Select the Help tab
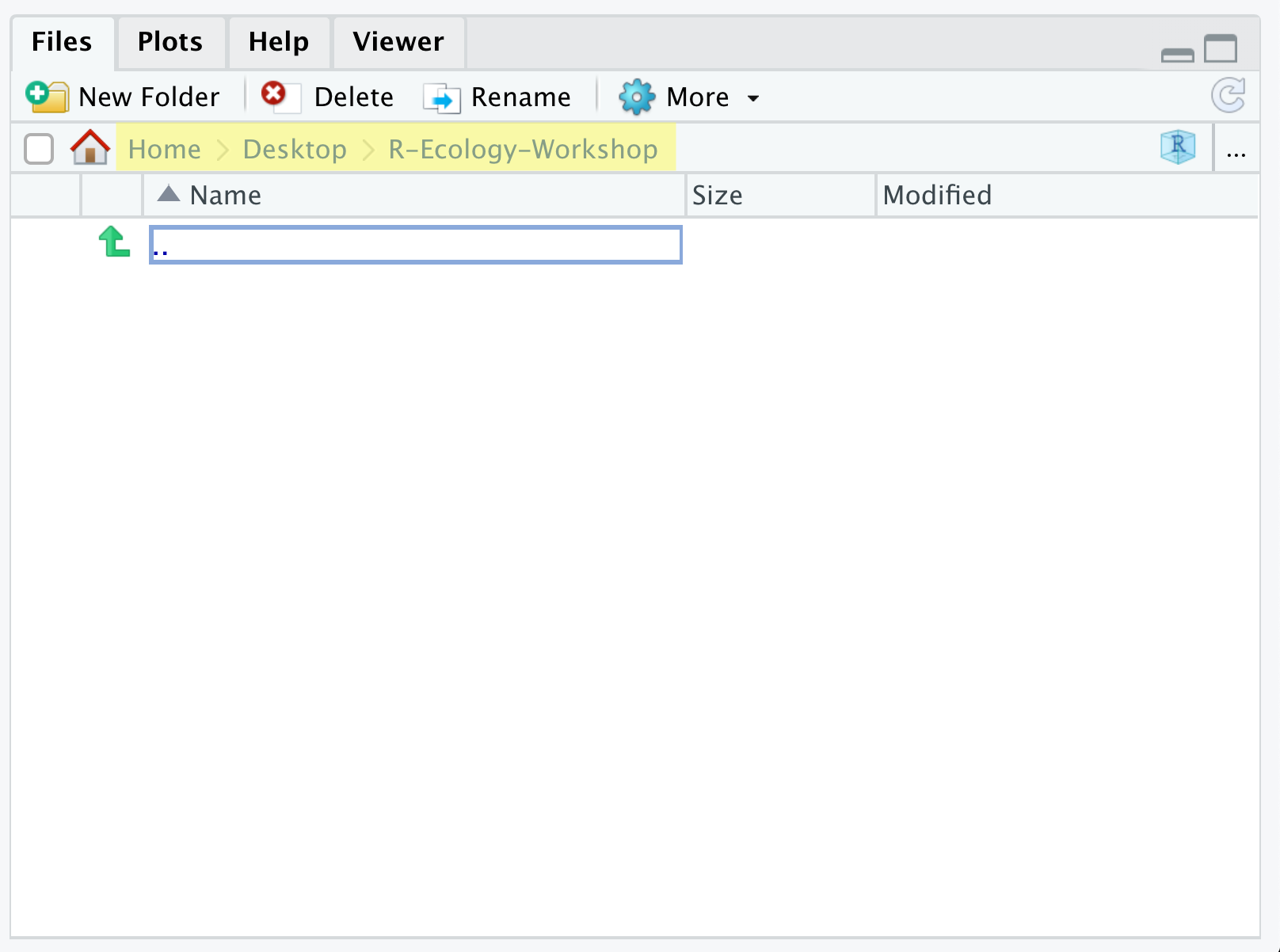This screenshot has width=1280, height=952. (x=278, y=42)
